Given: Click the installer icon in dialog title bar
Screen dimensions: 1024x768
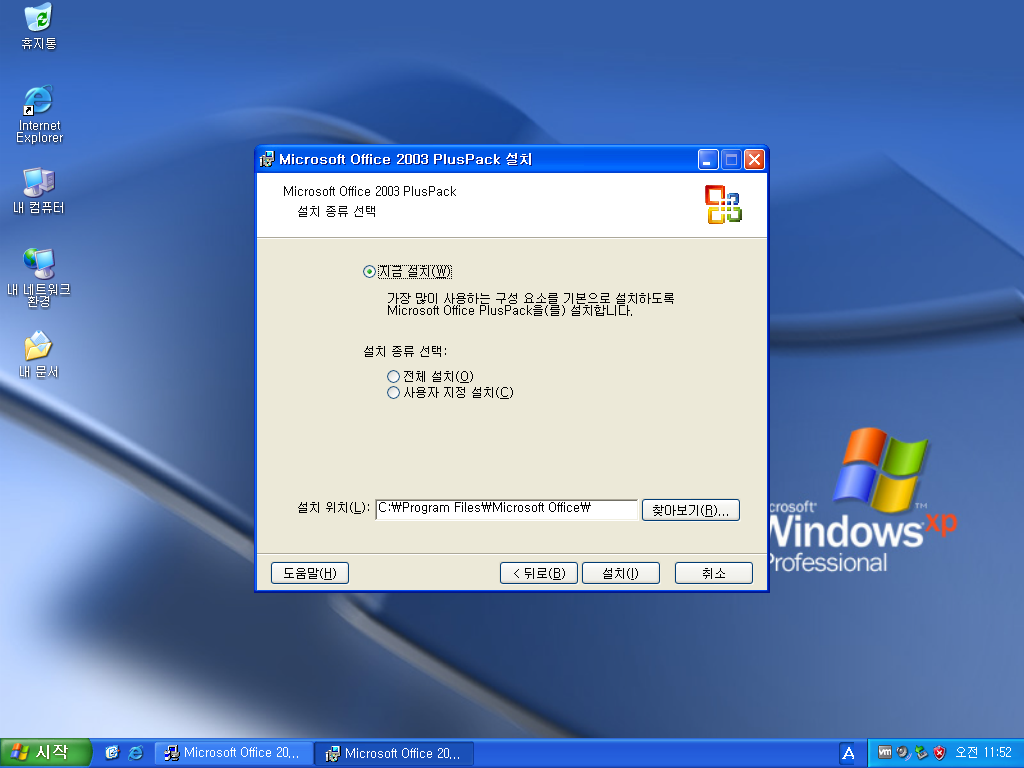Looking at the screenshot, I should pos(267,159).
